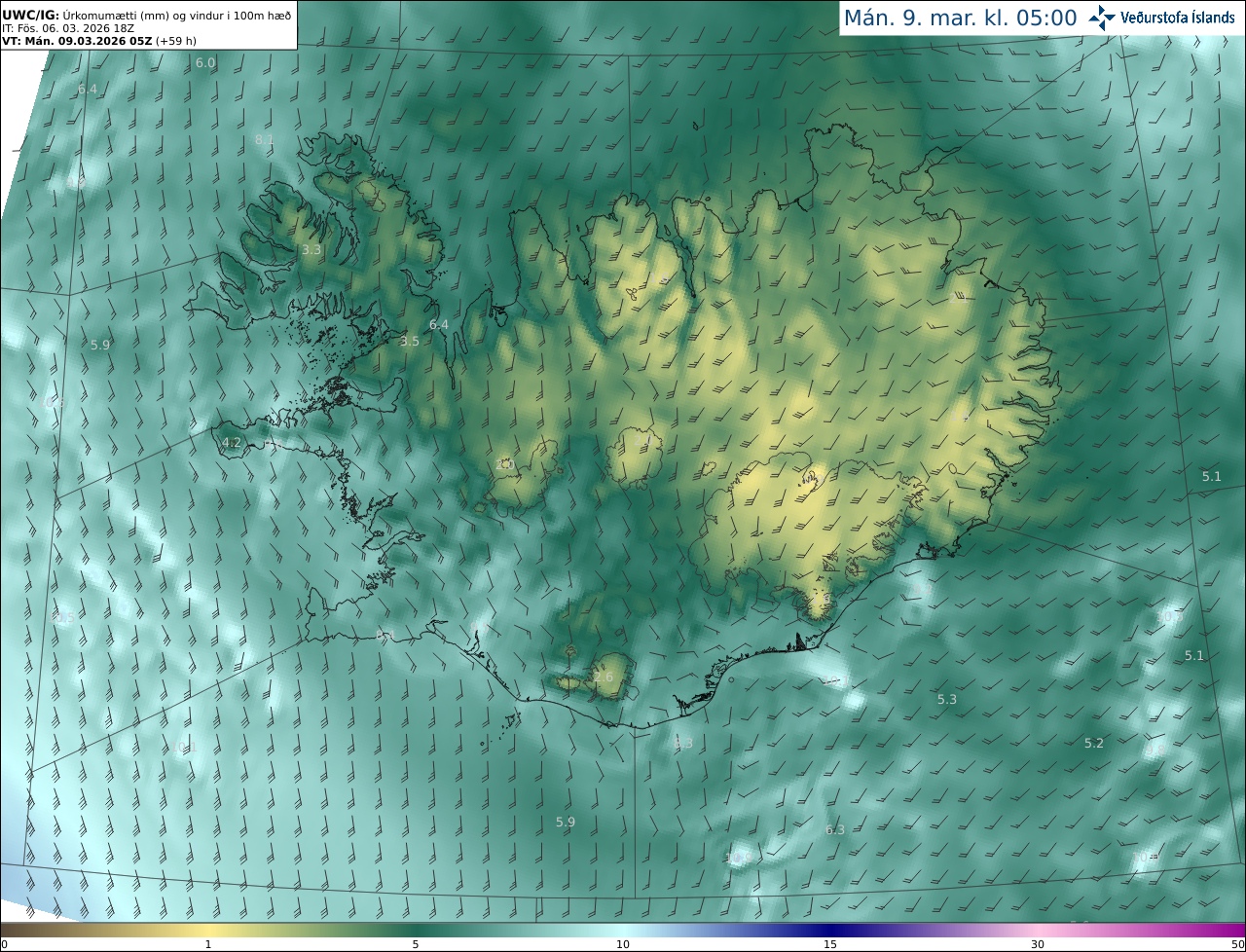Select the 'UWC/IG: Úrkomumætti (mm)' title line
Image resolution: width=1246 pixels, height=952 pixels.
point(147,15)
